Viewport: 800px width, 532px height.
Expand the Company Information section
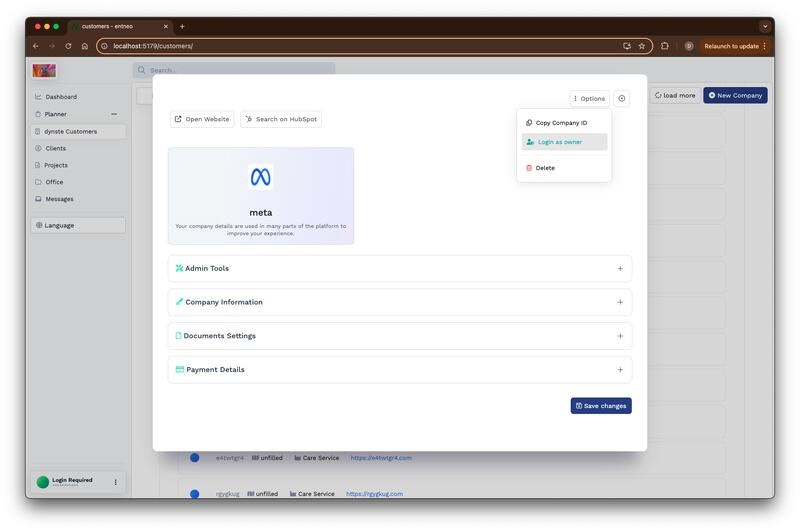[x=399, y=302]
